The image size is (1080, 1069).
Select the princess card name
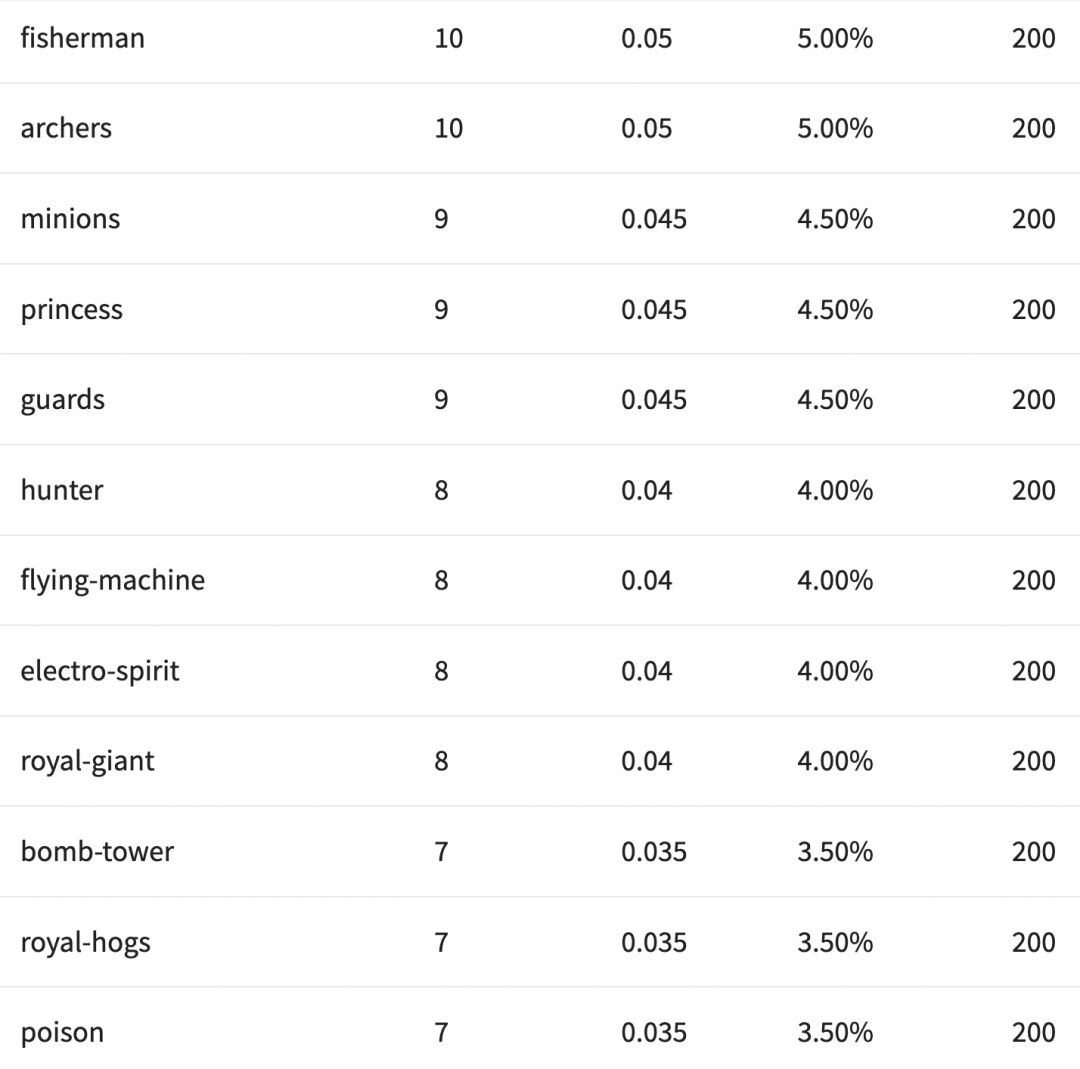[x=71, y=309]
